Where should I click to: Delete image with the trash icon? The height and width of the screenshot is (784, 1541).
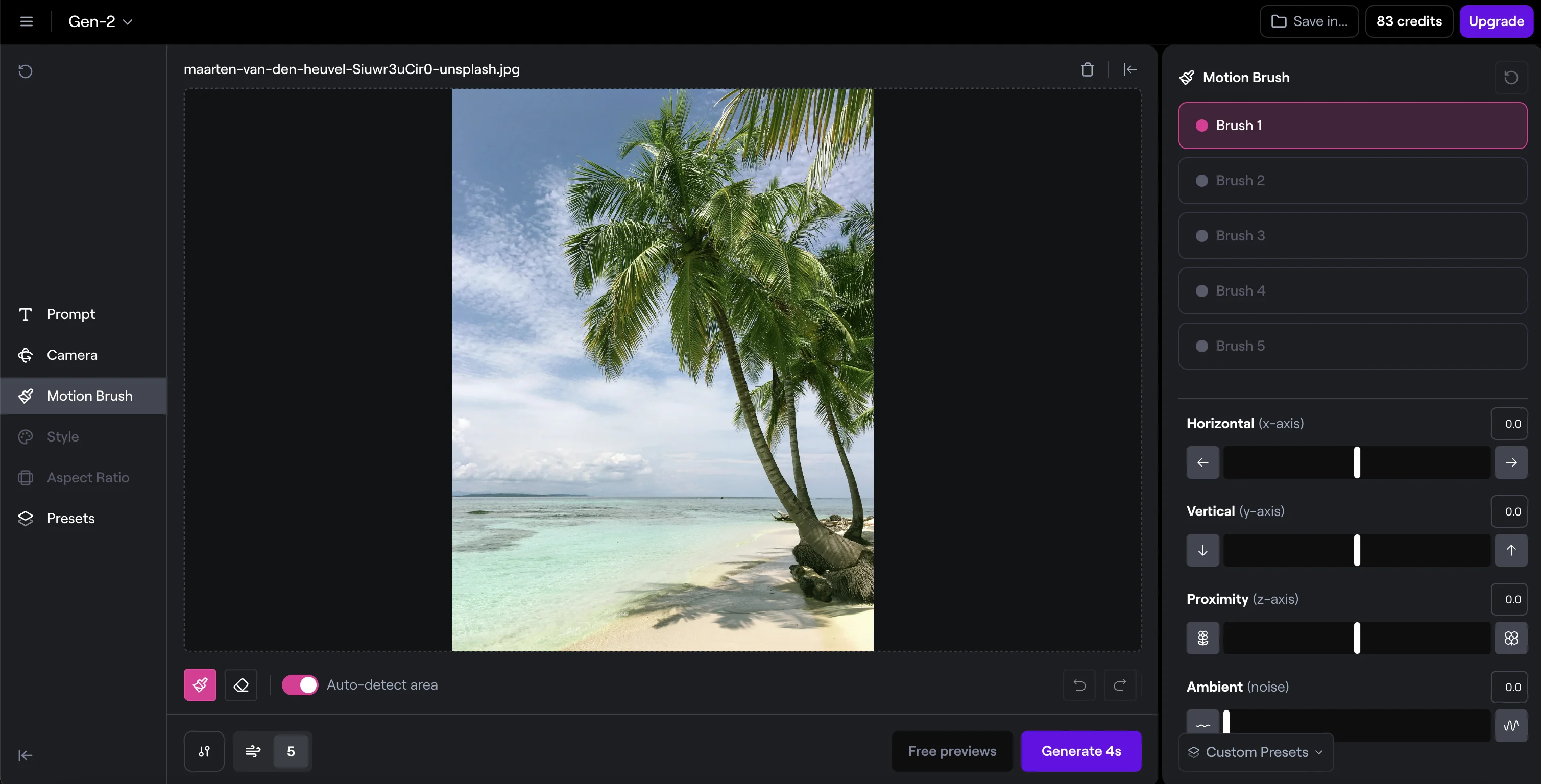(1087, 69)
